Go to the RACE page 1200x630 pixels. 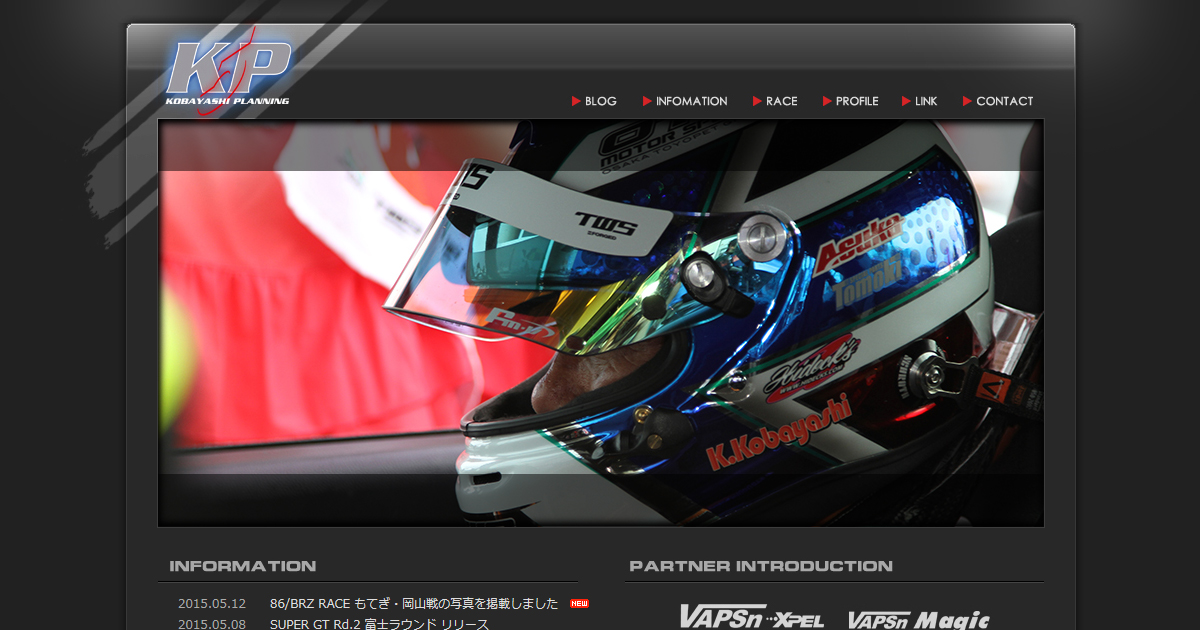click(x=775, y=101)
